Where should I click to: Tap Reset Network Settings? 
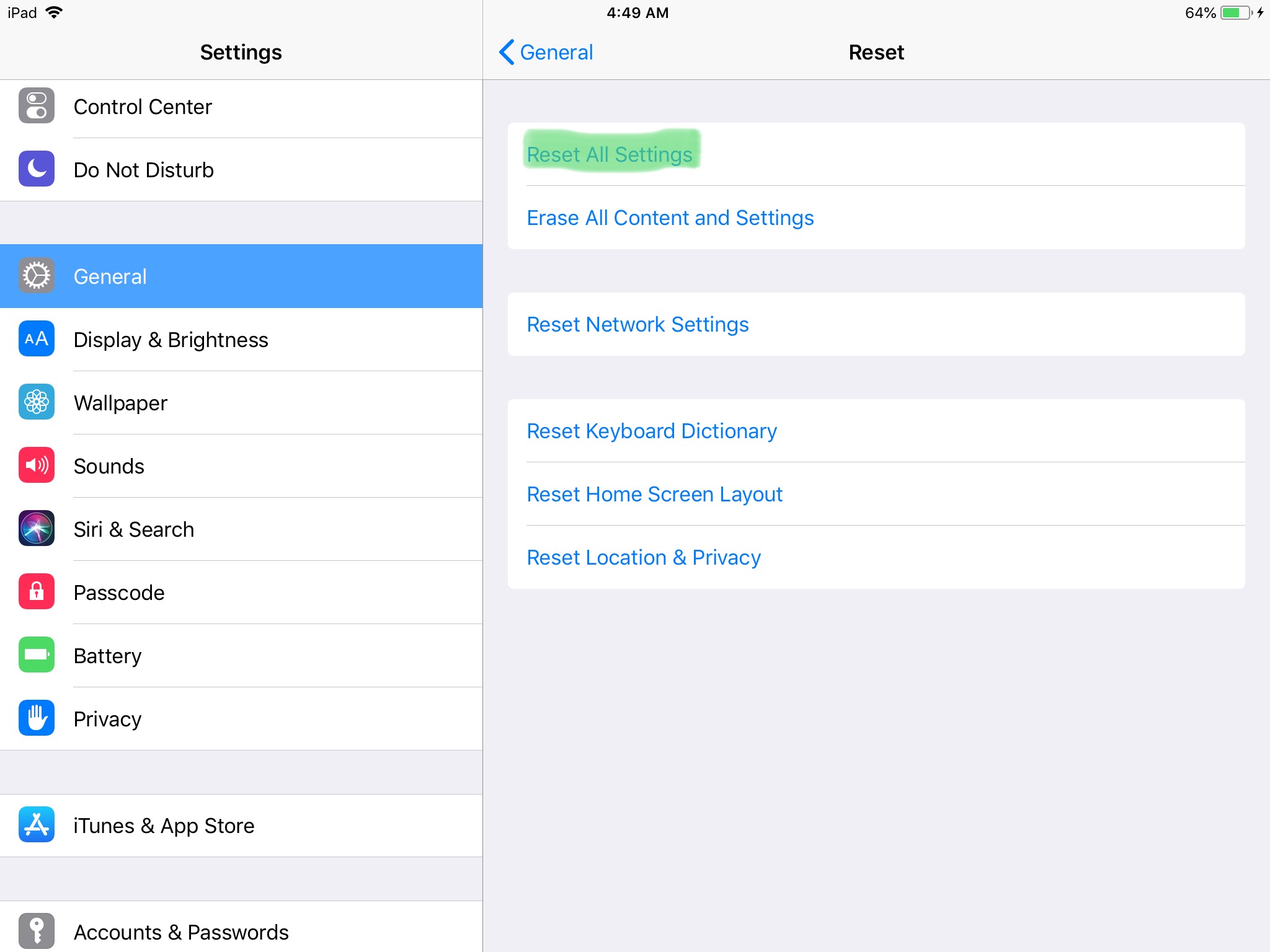point(637,325)
